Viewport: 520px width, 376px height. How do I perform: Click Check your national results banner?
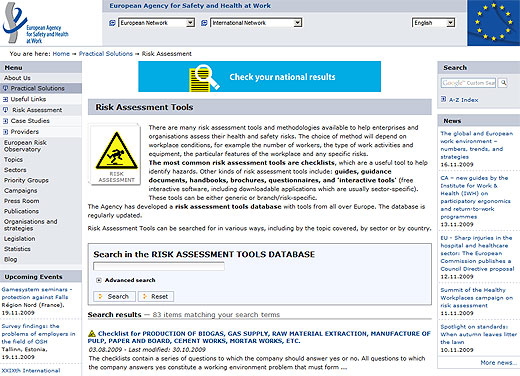(259, 77)
